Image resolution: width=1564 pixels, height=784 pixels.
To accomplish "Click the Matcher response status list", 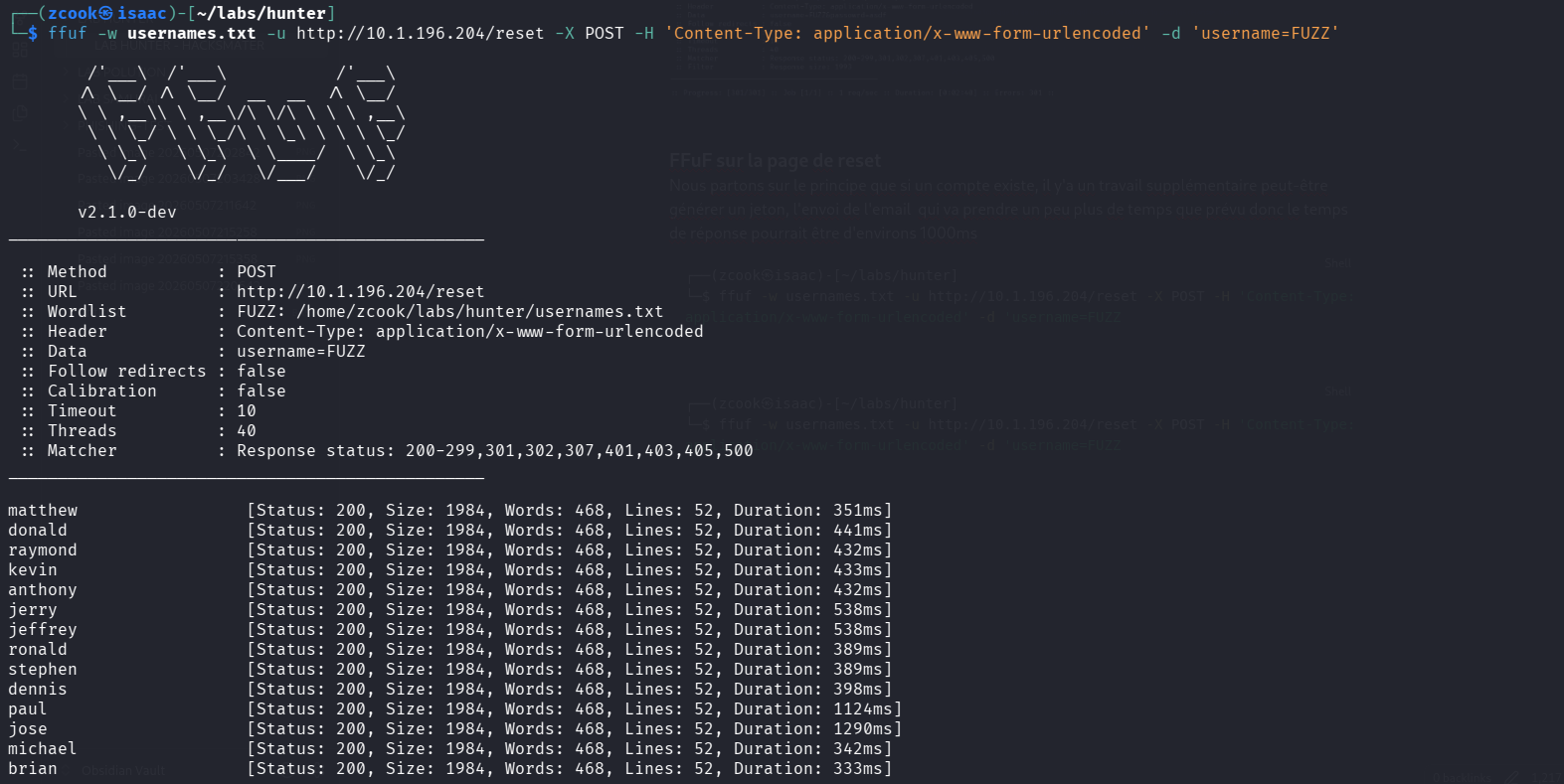I will pyautogui.click(x=495, y=451).
